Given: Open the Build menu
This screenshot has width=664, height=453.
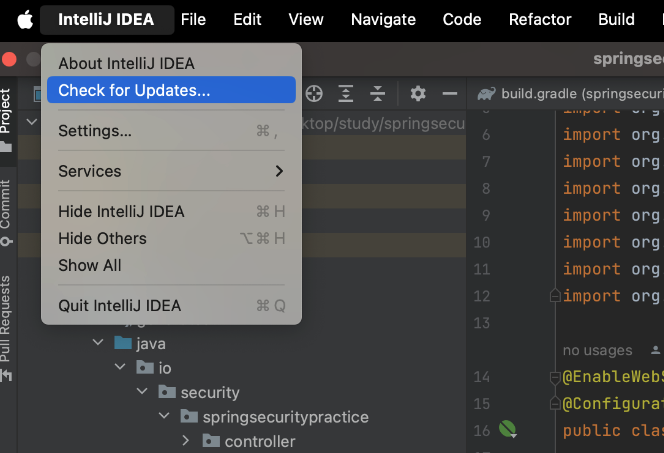Looking at the screenshot, I should coord(616,19).
